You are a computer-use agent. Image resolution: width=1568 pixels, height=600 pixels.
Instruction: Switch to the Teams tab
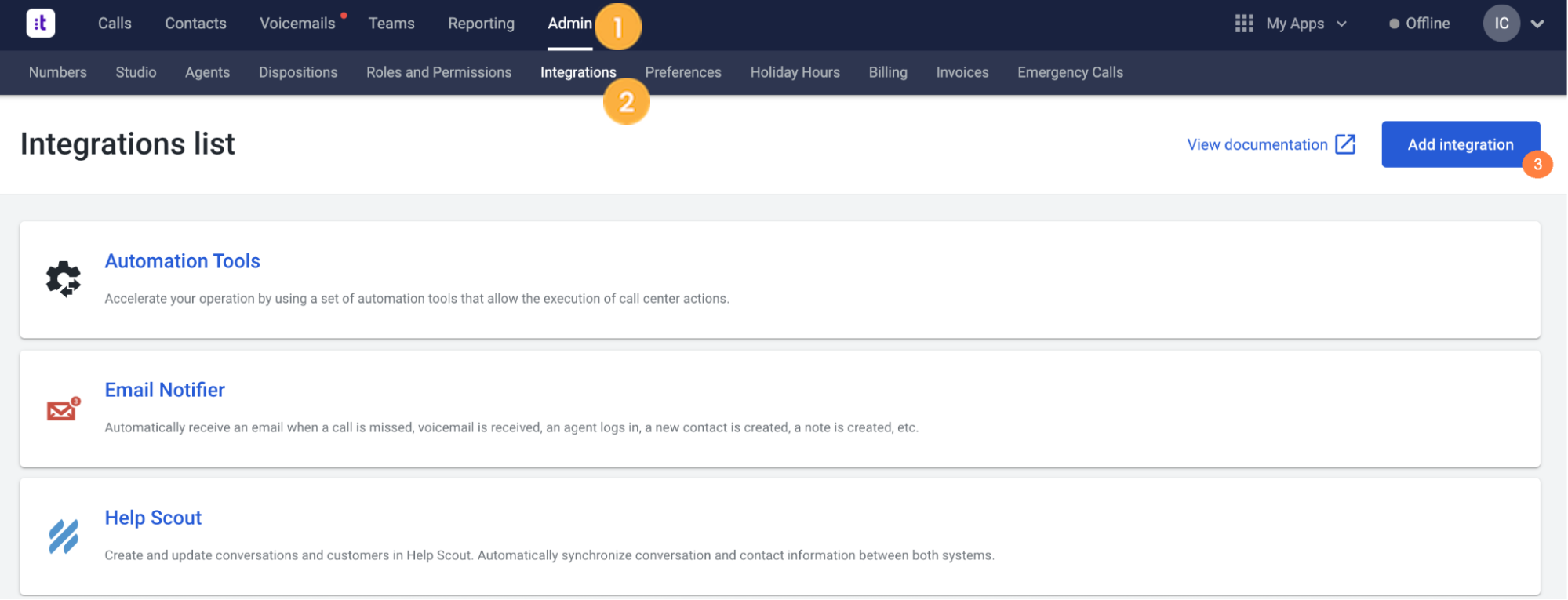[391, 24]
